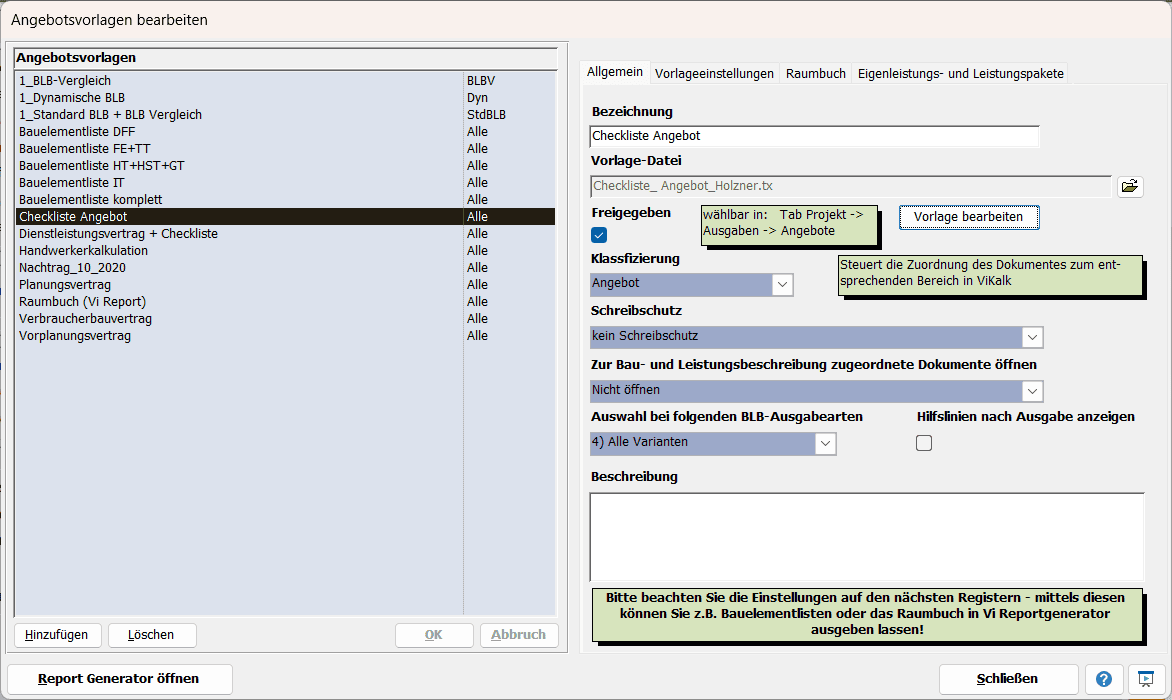Image resolution: width=1172 pixels, height=700 pixels.
Task: Click the Hinzufügen button
Action: coord(56,635)
